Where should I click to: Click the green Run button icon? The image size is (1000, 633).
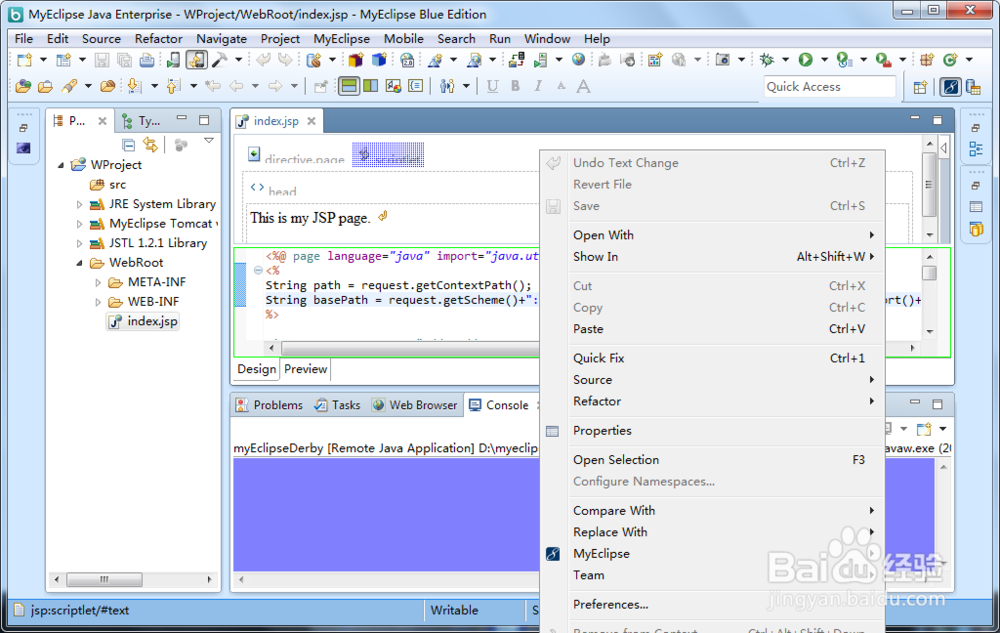(805, 60)
